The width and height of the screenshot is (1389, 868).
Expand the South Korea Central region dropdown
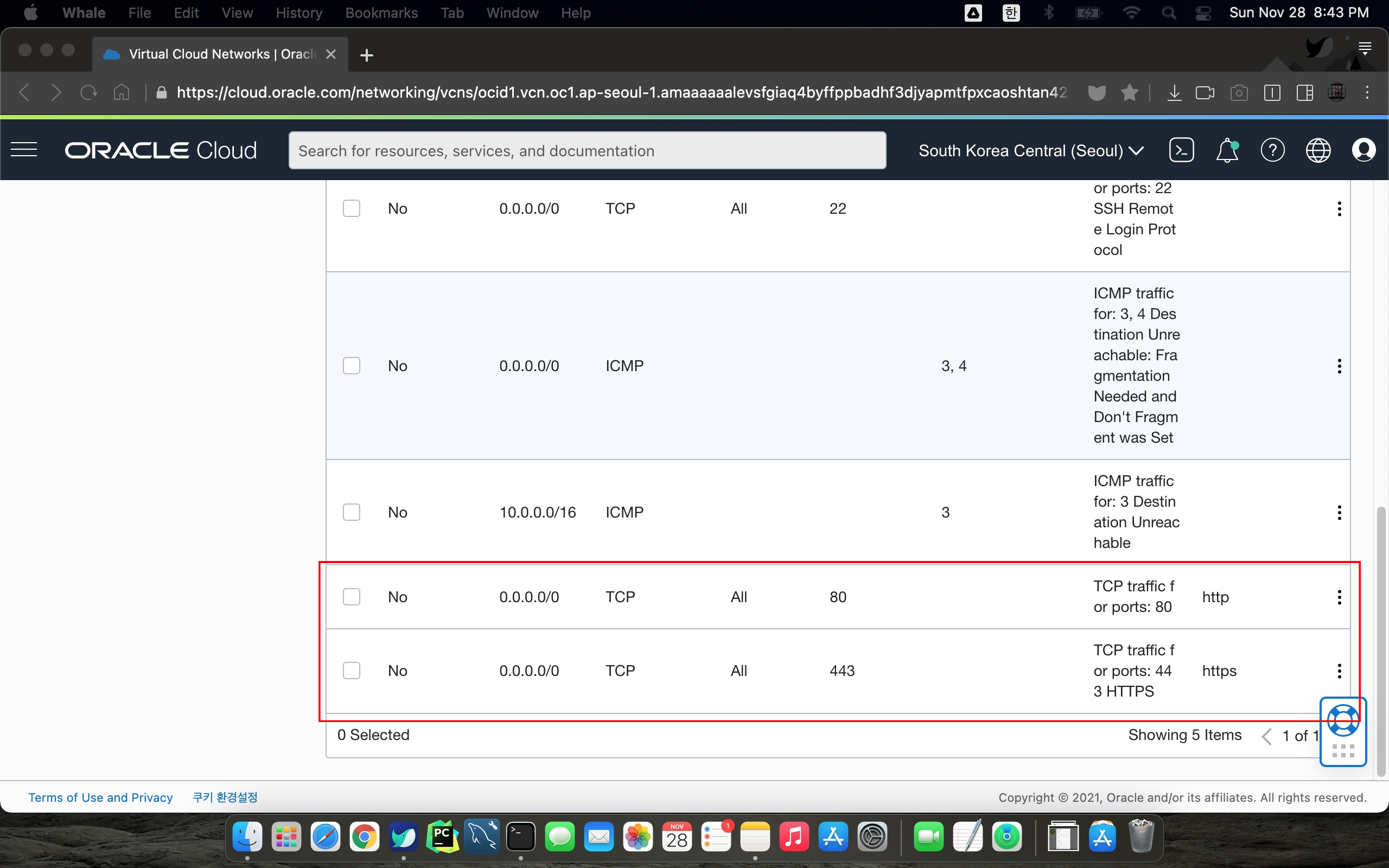pos(1031,150)
